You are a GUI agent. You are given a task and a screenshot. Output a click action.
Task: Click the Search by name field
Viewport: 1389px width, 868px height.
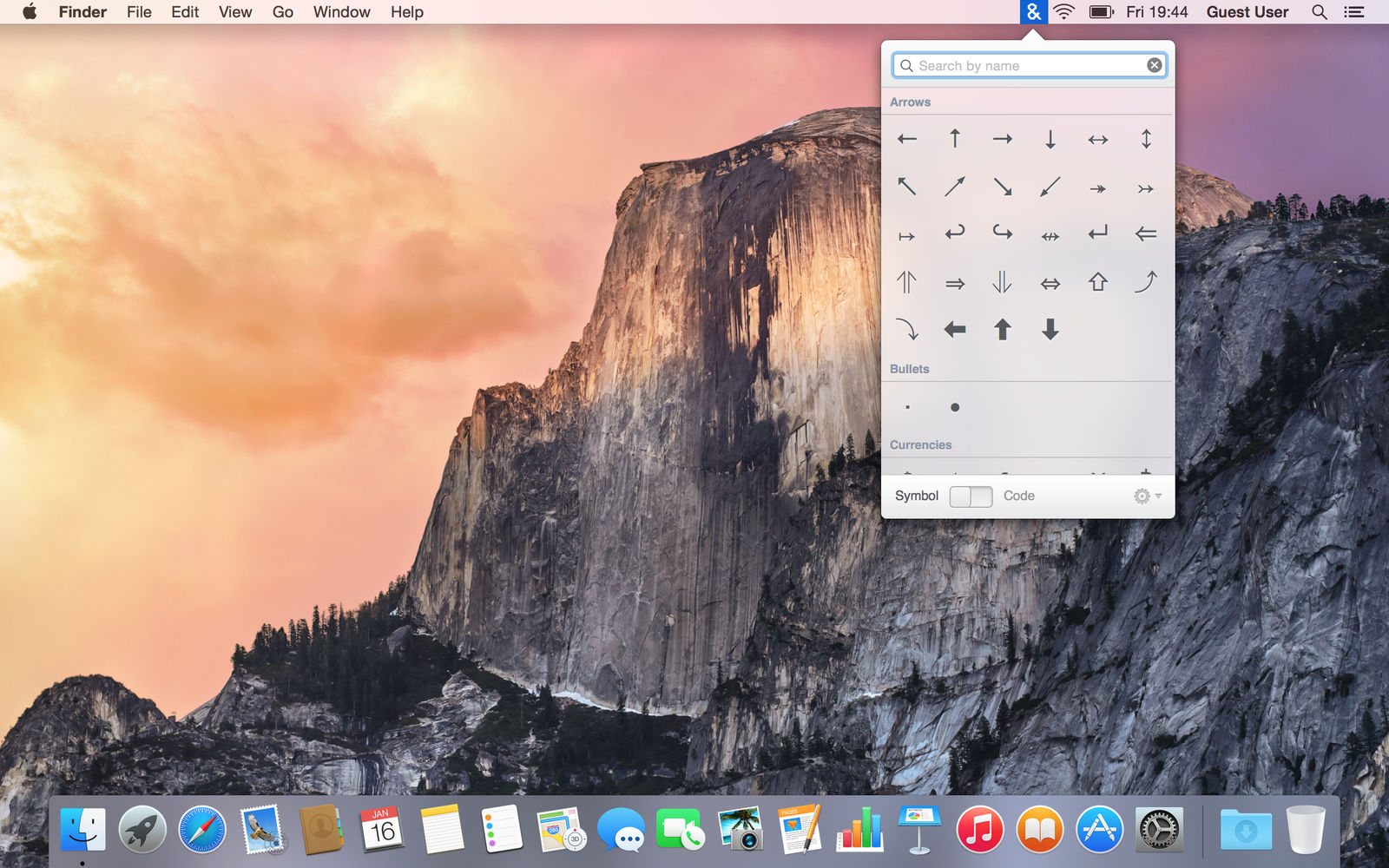pos(1029,65)
